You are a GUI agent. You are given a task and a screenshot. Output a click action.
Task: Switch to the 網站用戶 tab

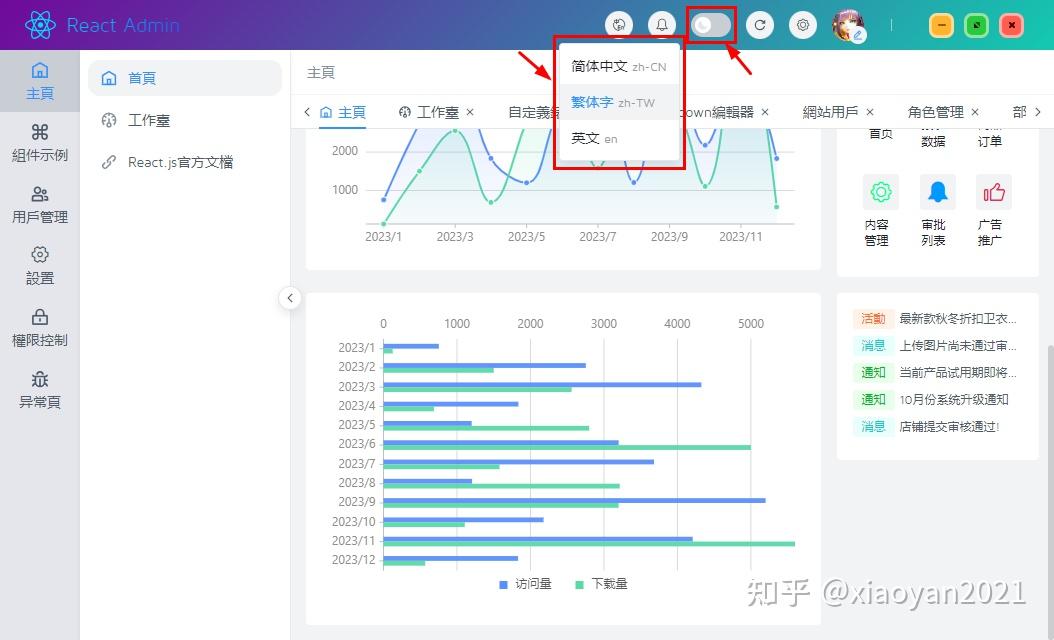pos(830,112)
